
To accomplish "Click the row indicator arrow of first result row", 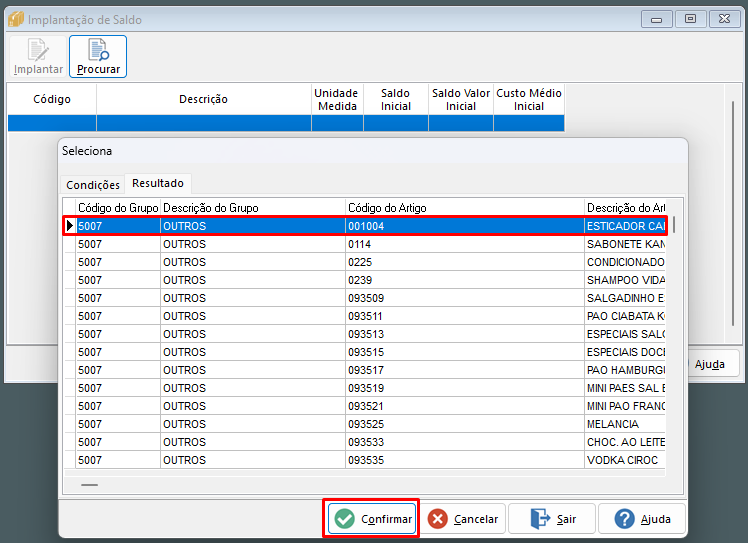I will coord(70,226).
